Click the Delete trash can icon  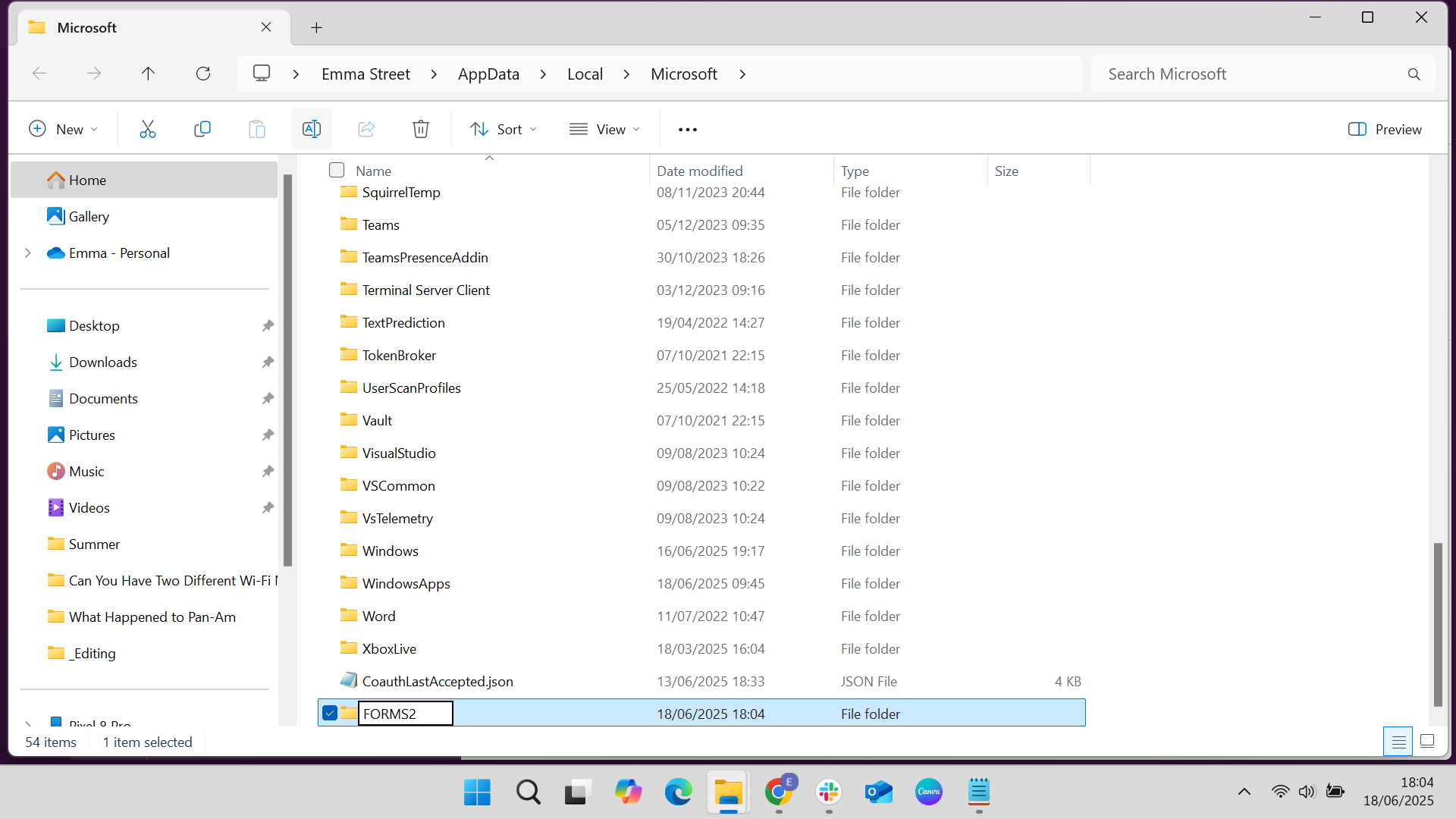(420, 129)
